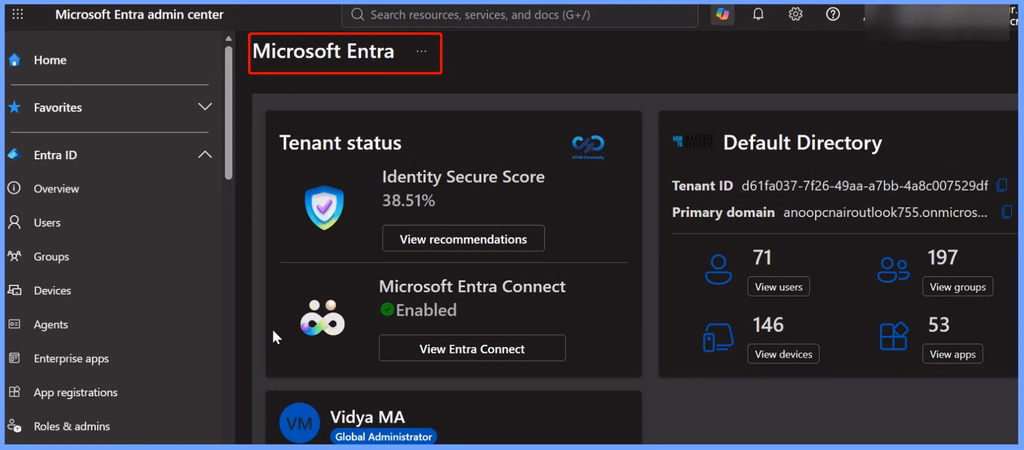Click the search resources input box
The width and height of the screenshot is (1024, 450).
click(x=520, y=14)
